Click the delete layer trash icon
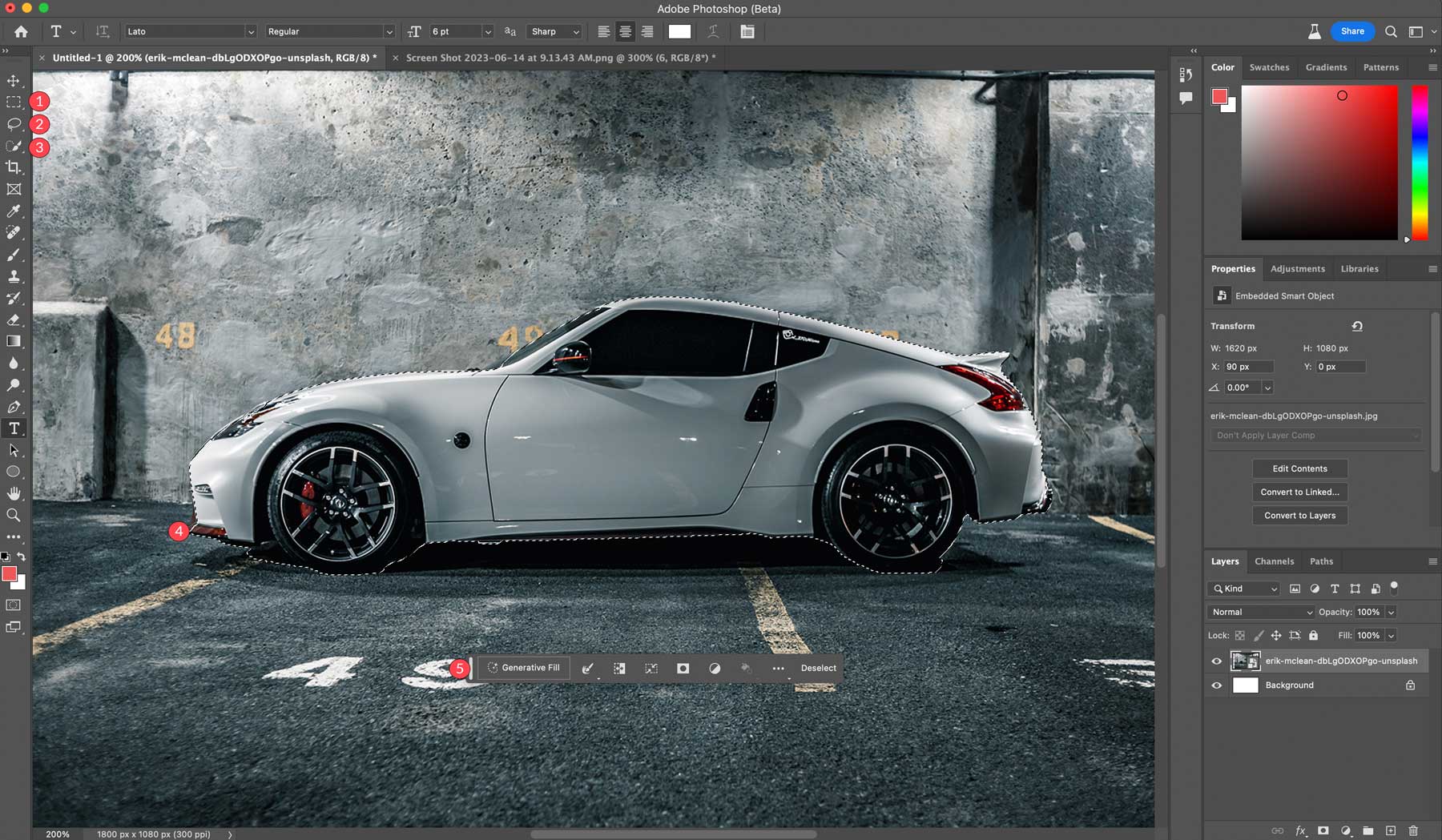 (x=1413, y=831)
